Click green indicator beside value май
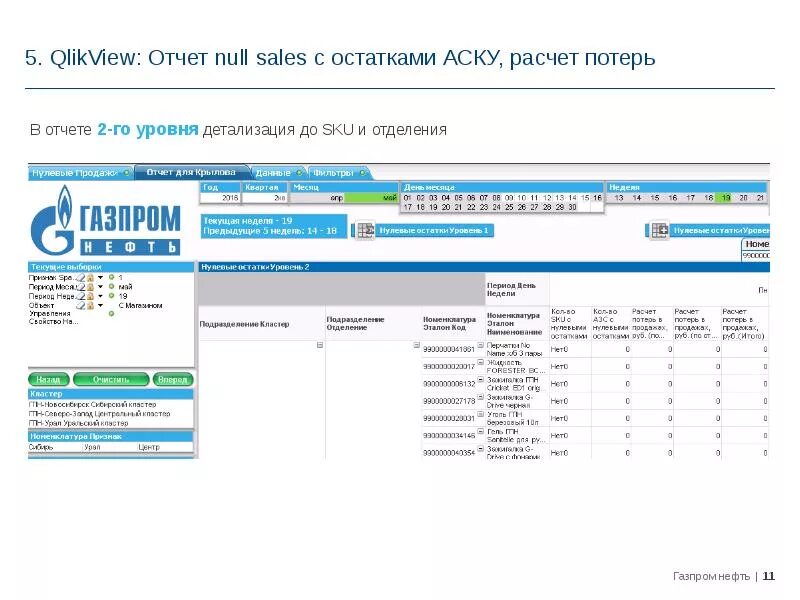800x600 pixels. (x=111, y=287)
